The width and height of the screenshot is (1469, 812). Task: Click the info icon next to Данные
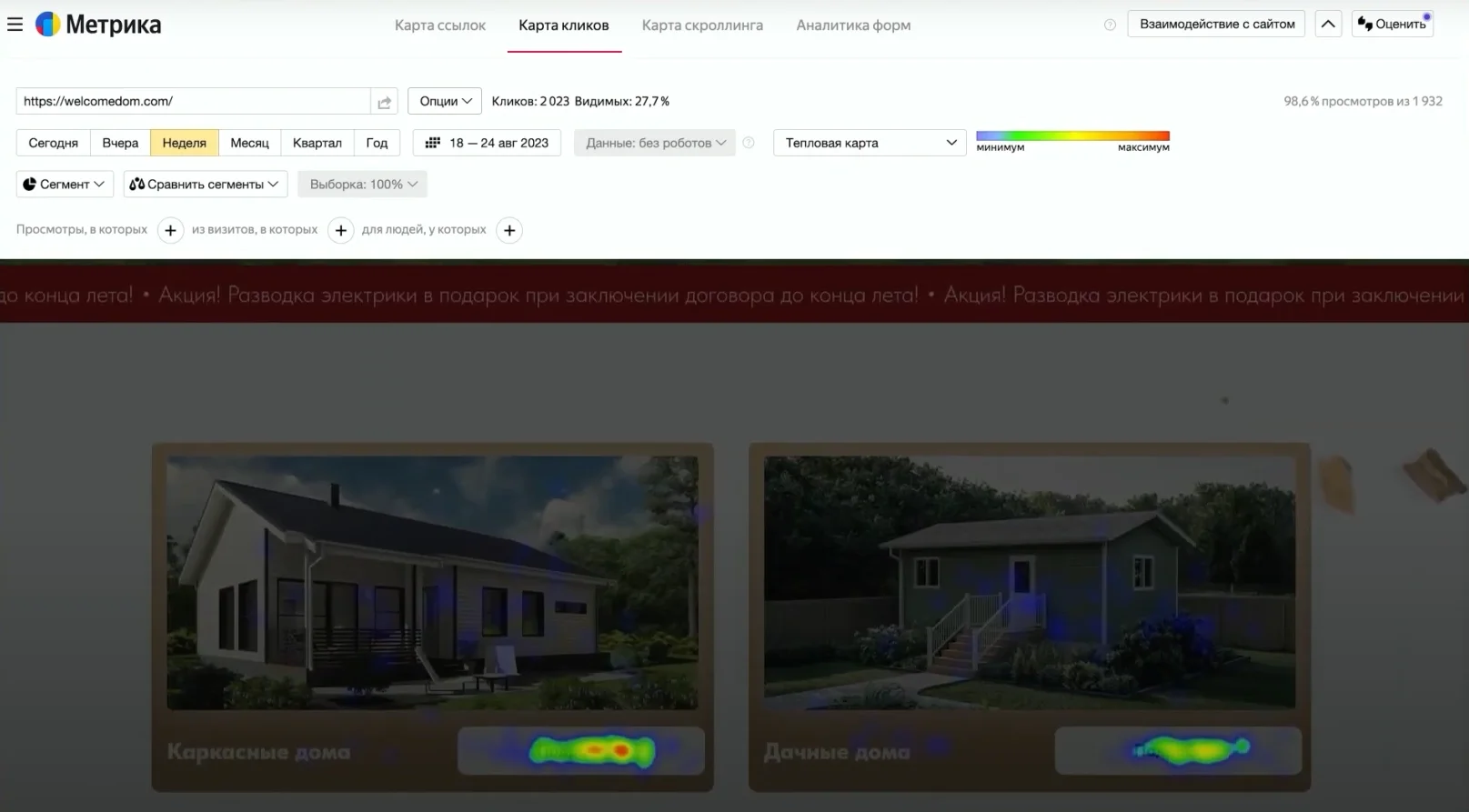tap(749, 143)
